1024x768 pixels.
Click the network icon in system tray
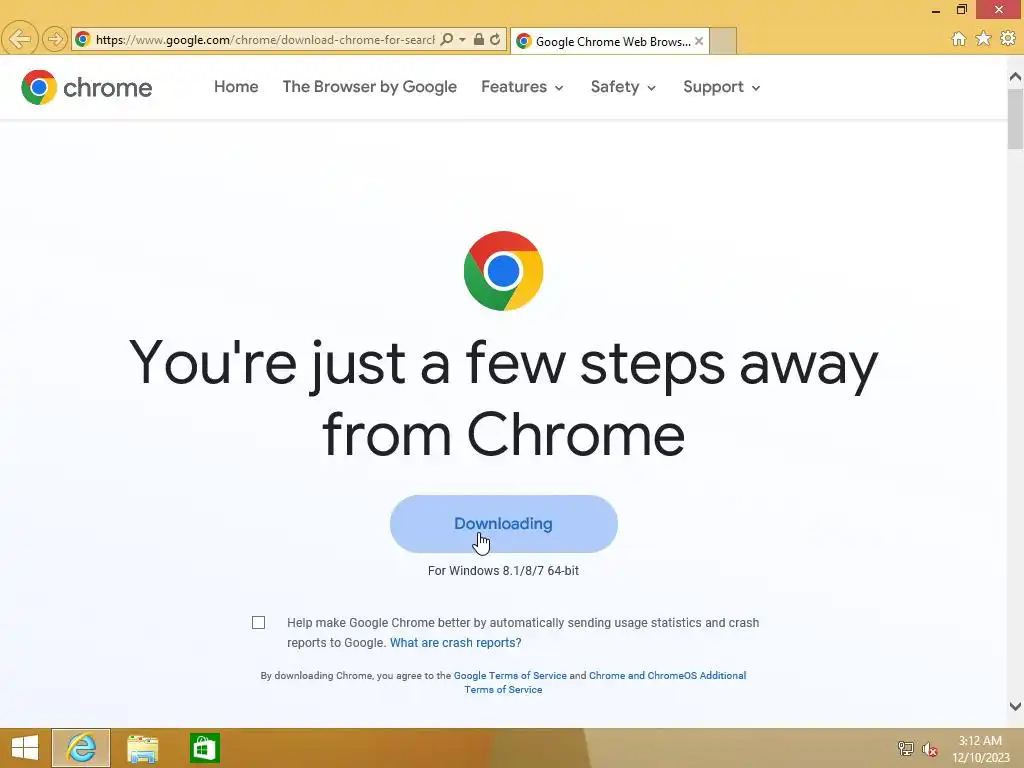(905, 748)
